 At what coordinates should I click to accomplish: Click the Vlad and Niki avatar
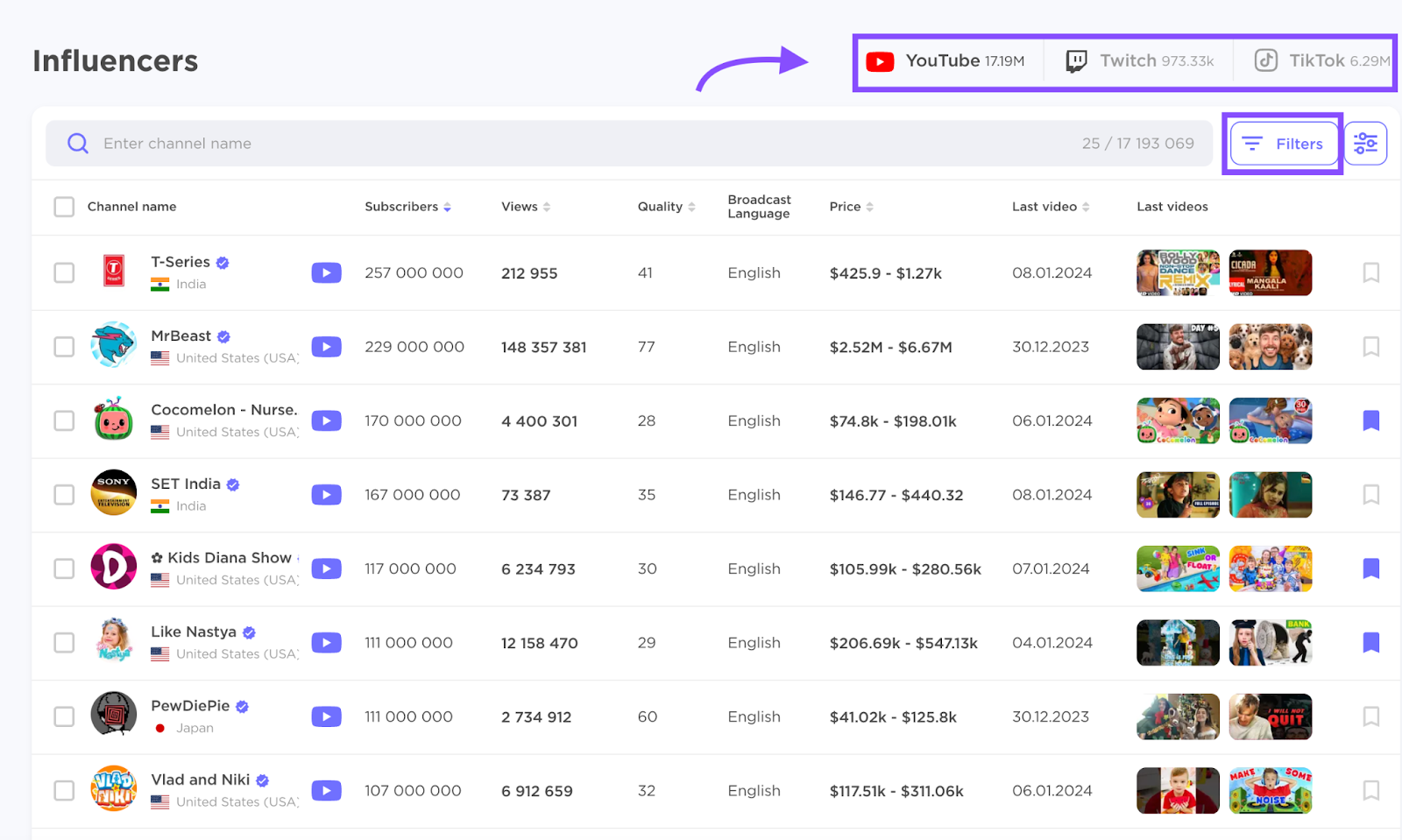pos(114,790)
